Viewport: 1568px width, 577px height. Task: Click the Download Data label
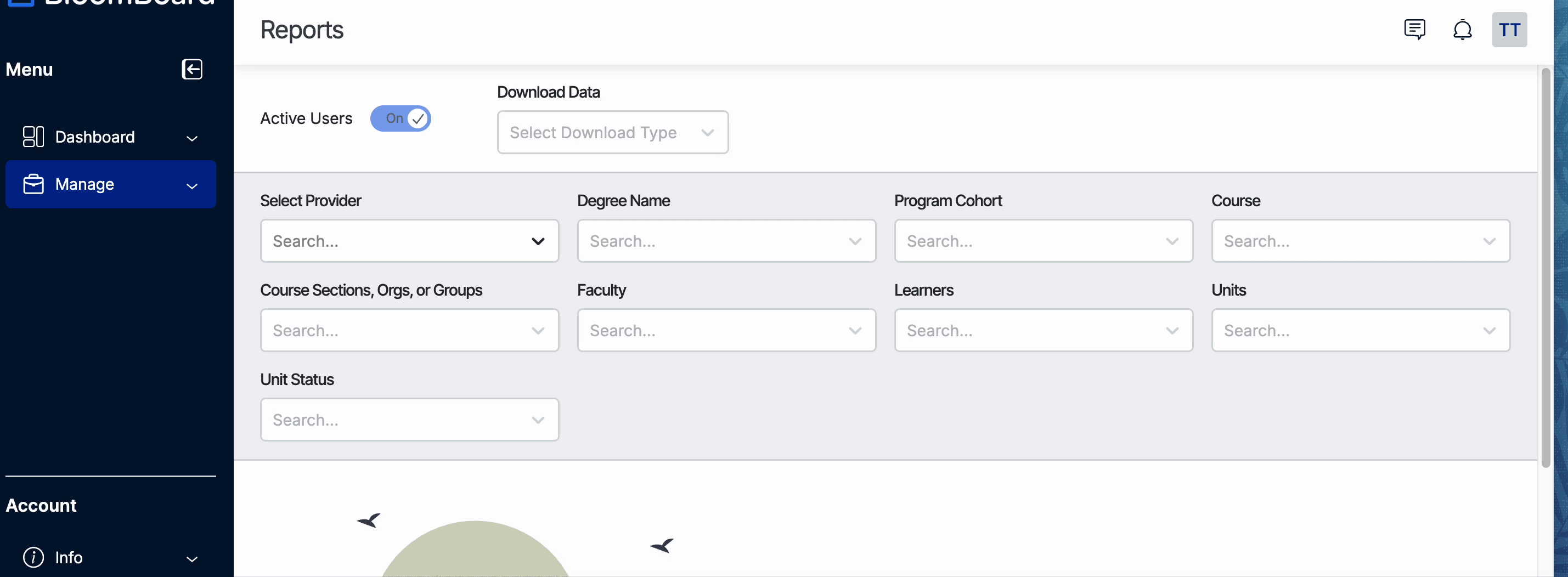(549, 92)
